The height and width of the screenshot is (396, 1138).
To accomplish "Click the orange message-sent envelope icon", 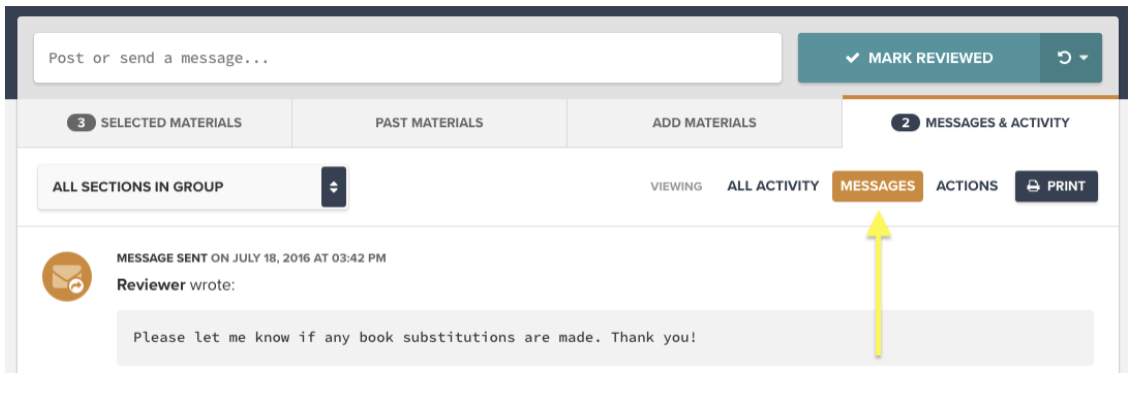I will coord(67,276).
